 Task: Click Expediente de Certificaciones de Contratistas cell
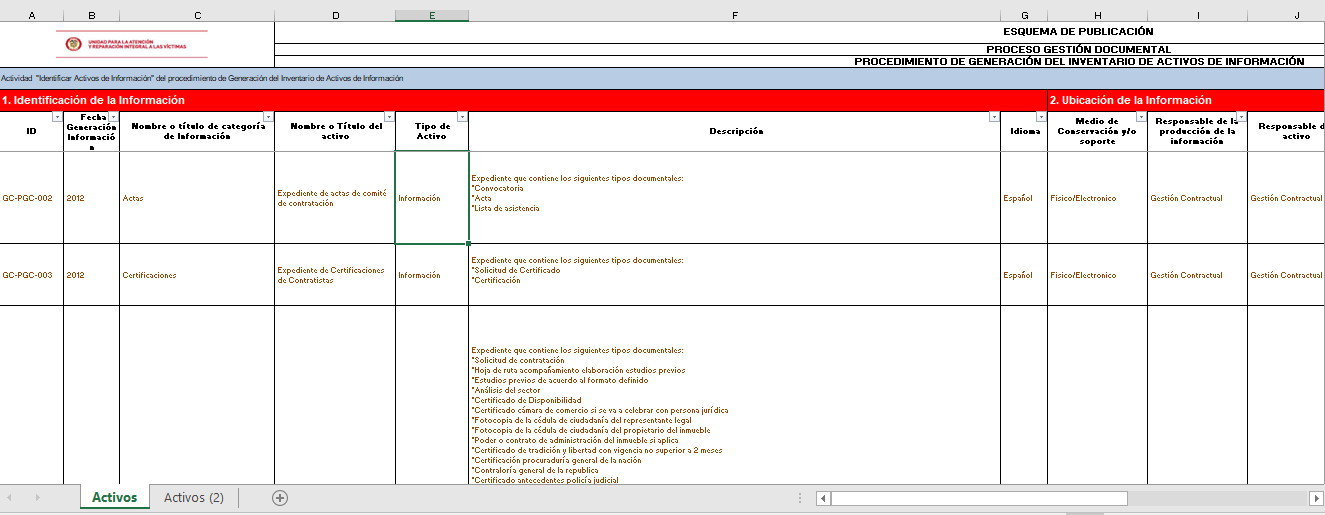pyautogui.click(x=335, y=275)
